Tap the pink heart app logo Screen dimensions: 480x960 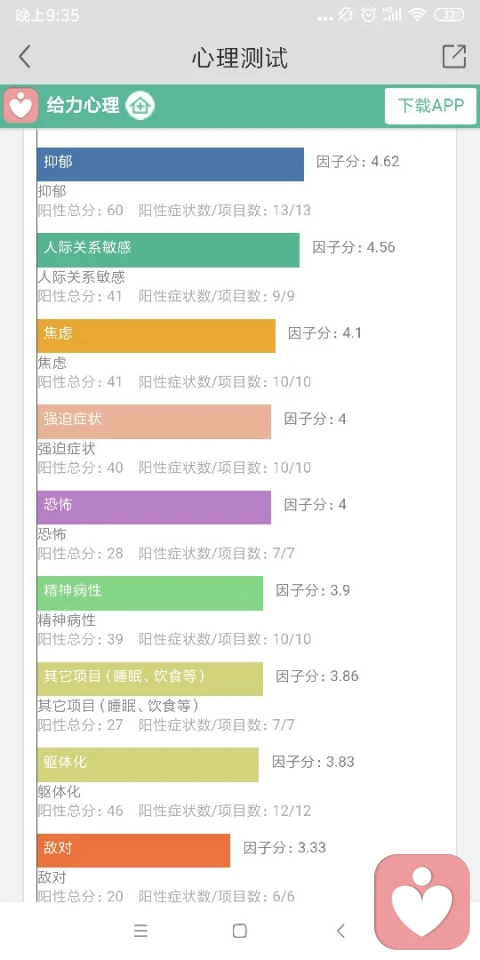pyautogui.click(x=21, y=106)
